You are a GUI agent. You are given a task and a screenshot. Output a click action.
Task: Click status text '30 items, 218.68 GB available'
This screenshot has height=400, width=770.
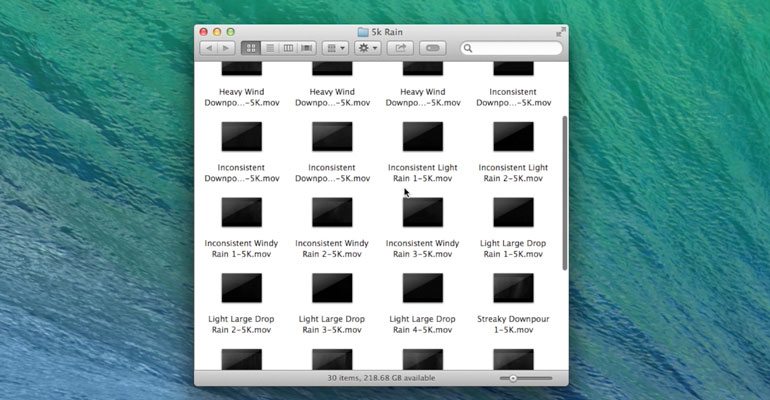381,378
